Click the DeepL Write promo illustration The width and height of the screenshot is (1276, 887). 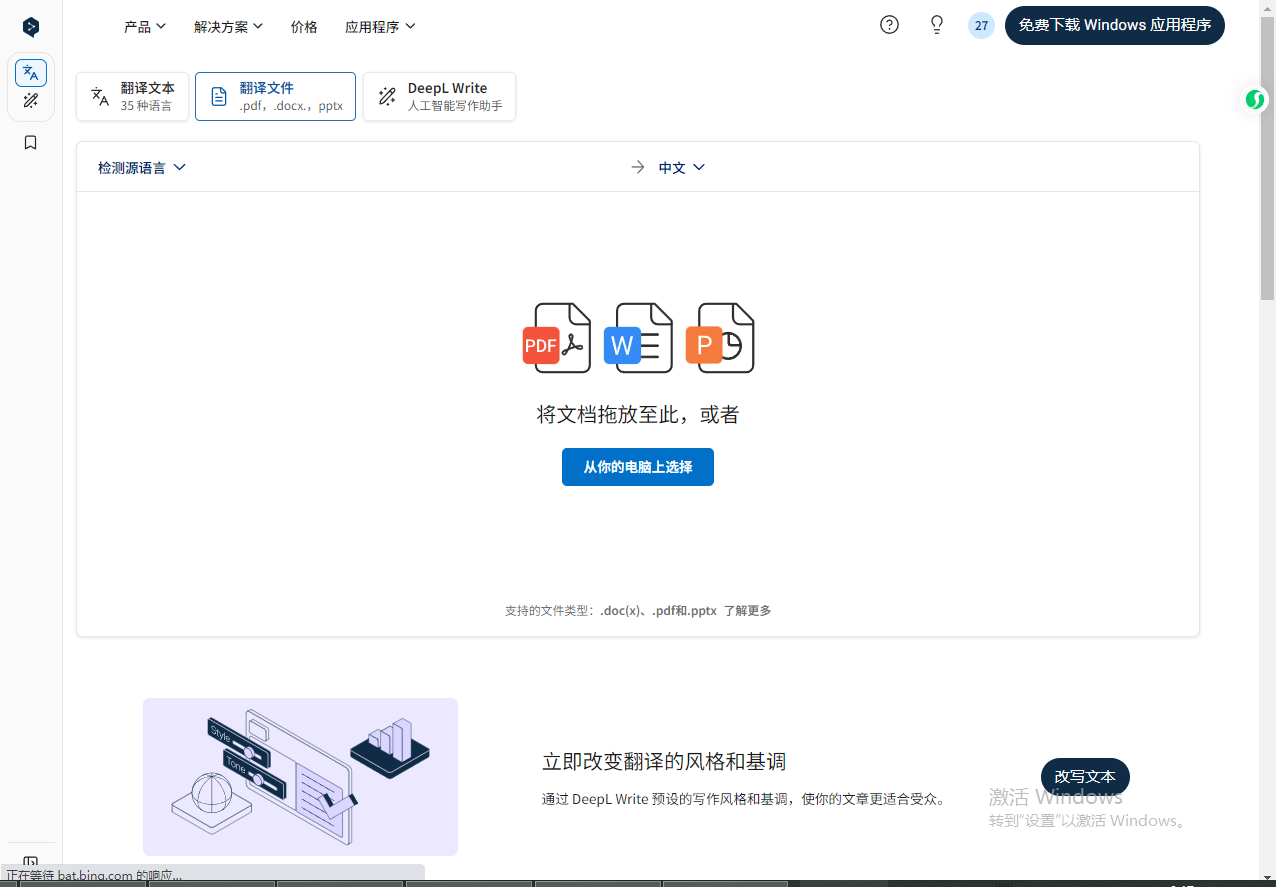click(300, 777)
